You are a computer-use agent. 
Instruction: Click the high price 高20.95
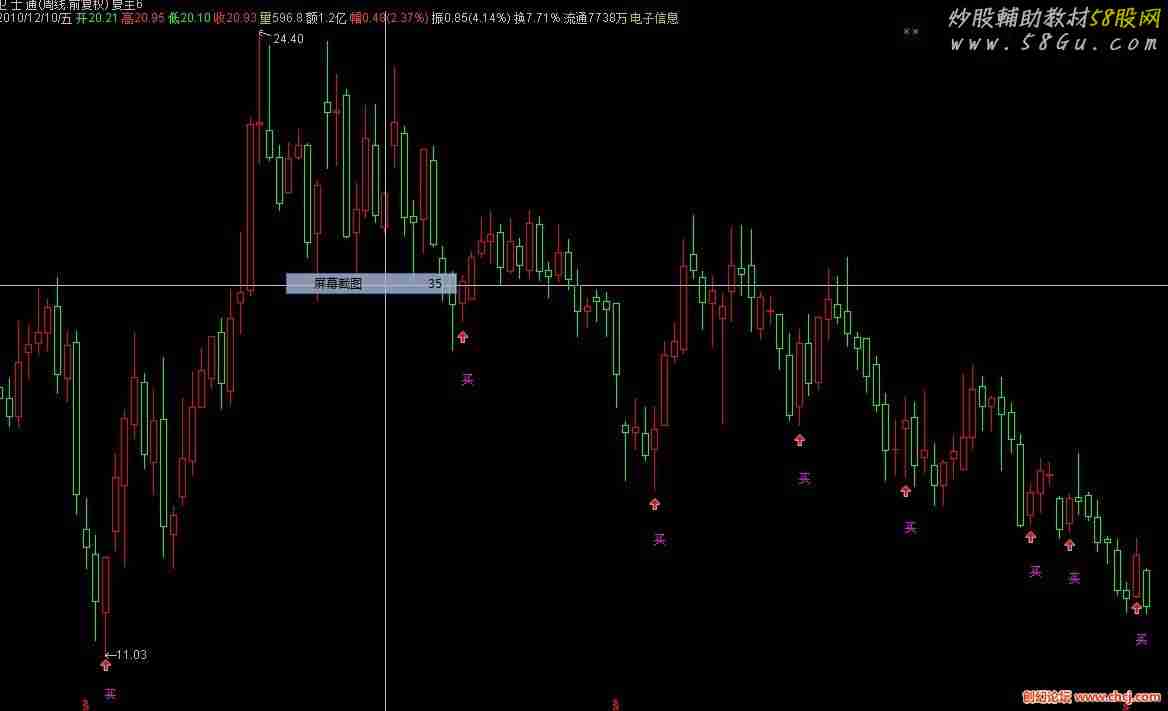pos(143,18)
